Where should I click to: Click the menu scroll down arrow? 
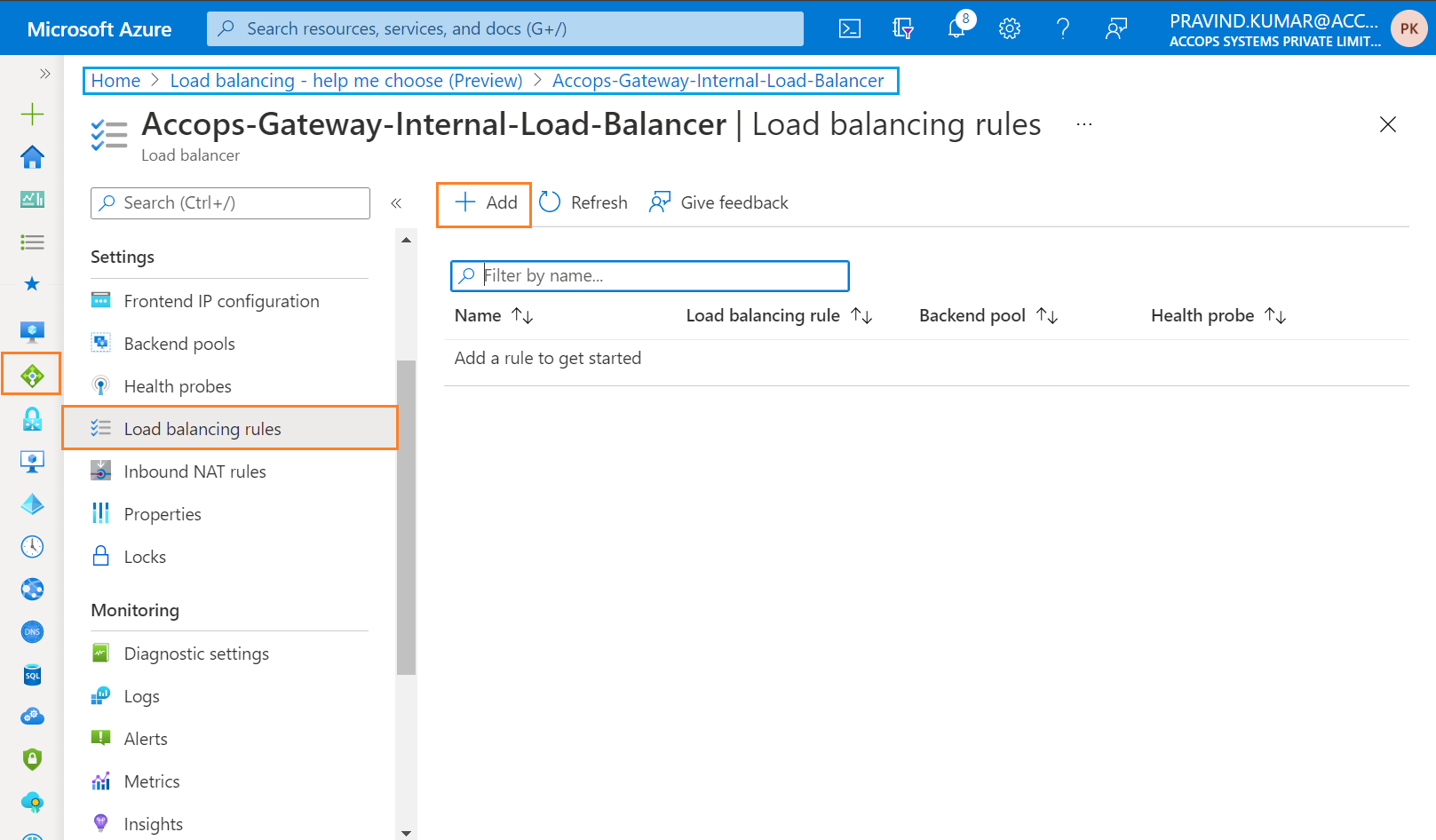(406, 833)
